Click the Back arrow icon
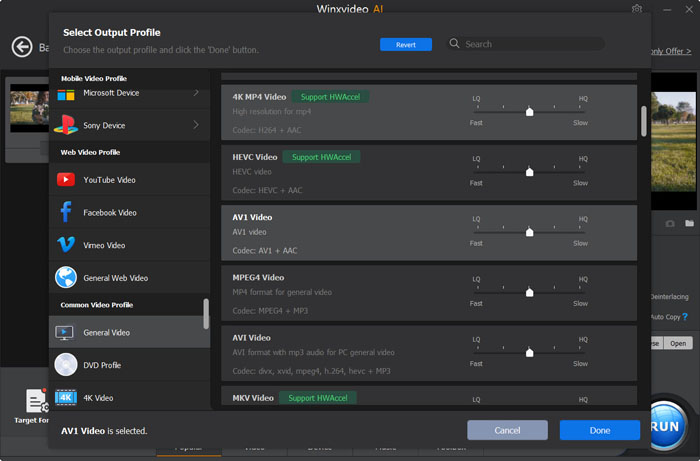Image resolution: width=700 pixels, height=461 pixels. coord(22,46)
